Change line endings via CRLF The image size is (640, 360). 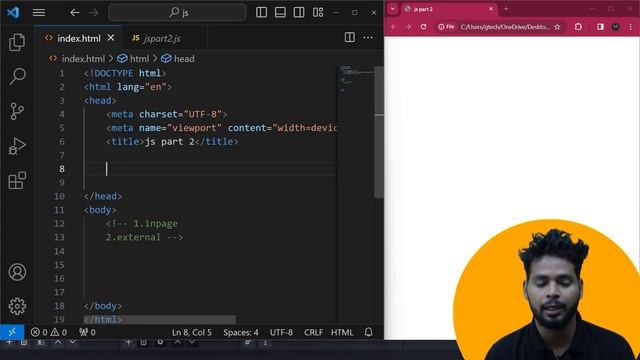coord(313,332)
